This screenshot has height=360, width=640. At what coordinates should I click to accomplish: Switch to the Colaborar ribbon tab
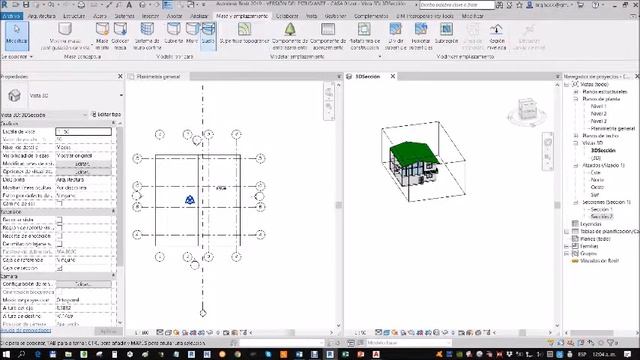point(287,16)
